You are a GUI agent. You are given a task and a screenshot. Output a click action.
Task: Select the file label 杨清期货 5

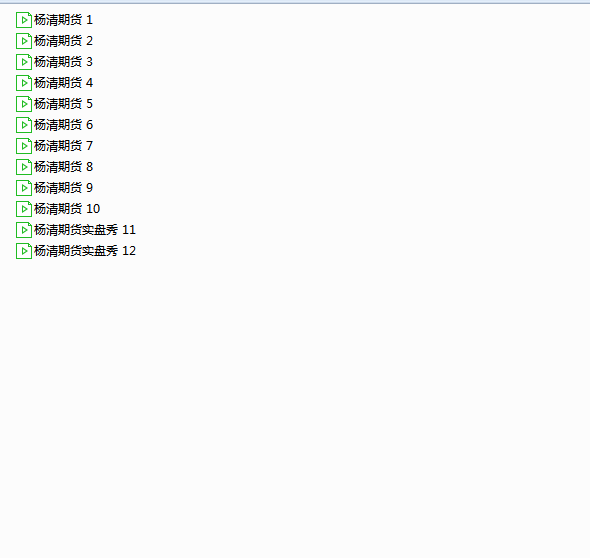(x=63, y=104)
